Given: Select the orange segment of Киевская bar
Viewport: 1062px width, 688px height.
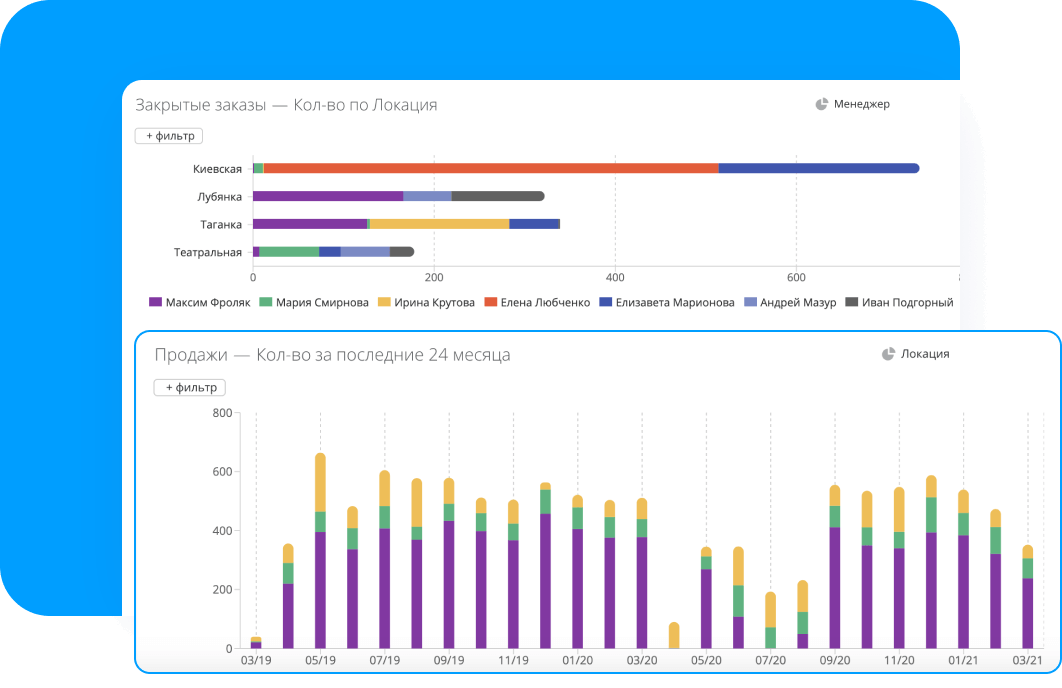Looking at the screenshot, I should [490, 168].
